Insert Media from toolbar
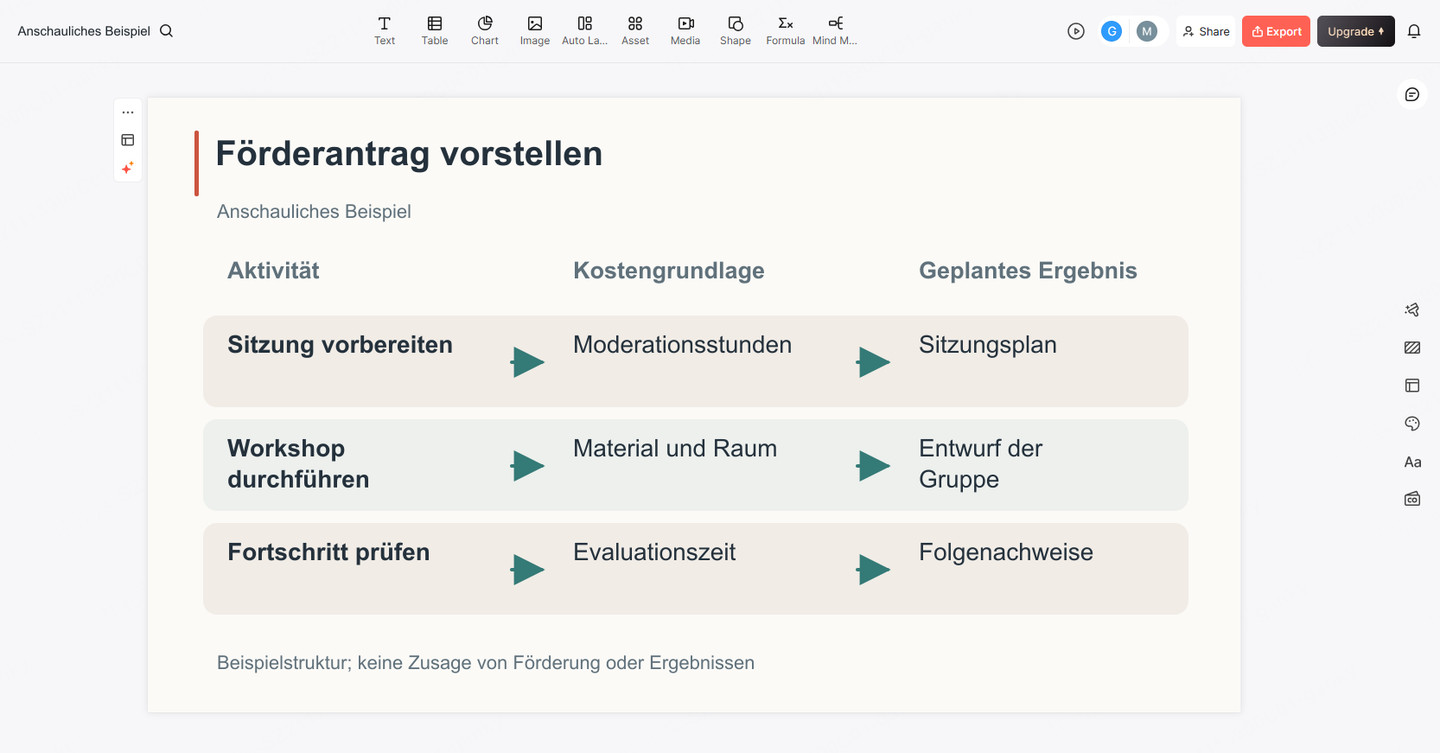 click(x=685, y=31)
